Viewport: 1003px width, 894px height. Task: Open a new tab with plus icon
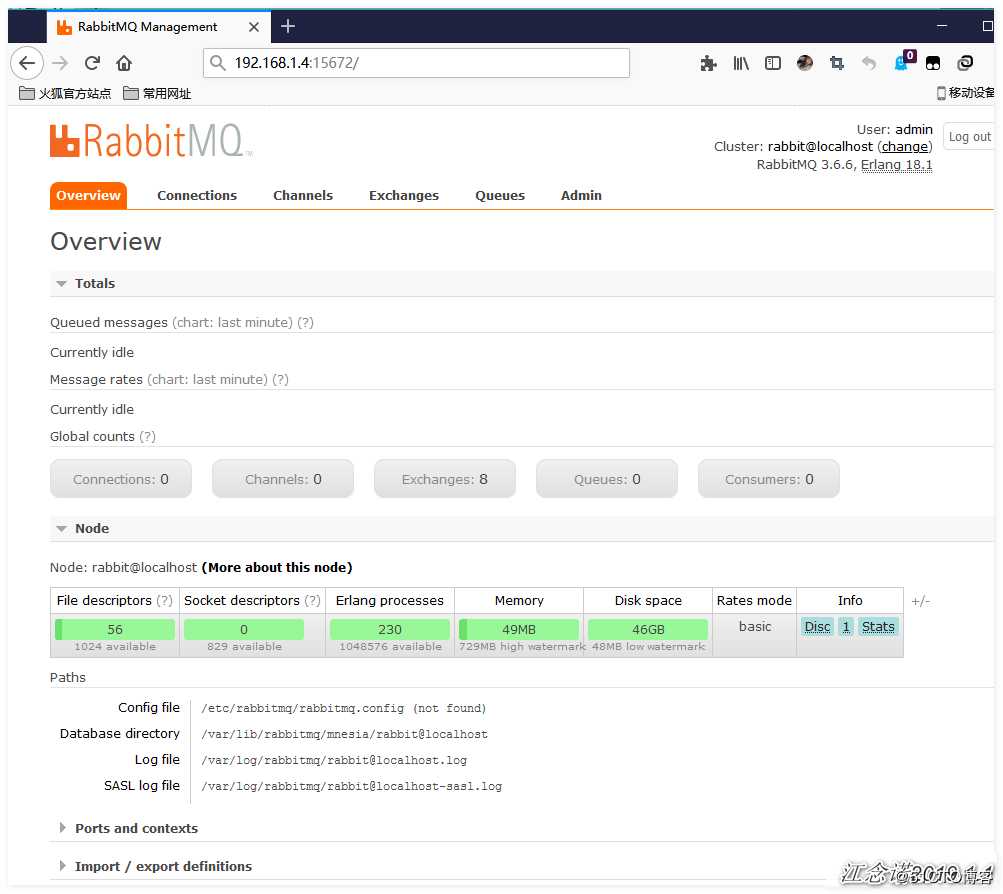coord(288,26)
